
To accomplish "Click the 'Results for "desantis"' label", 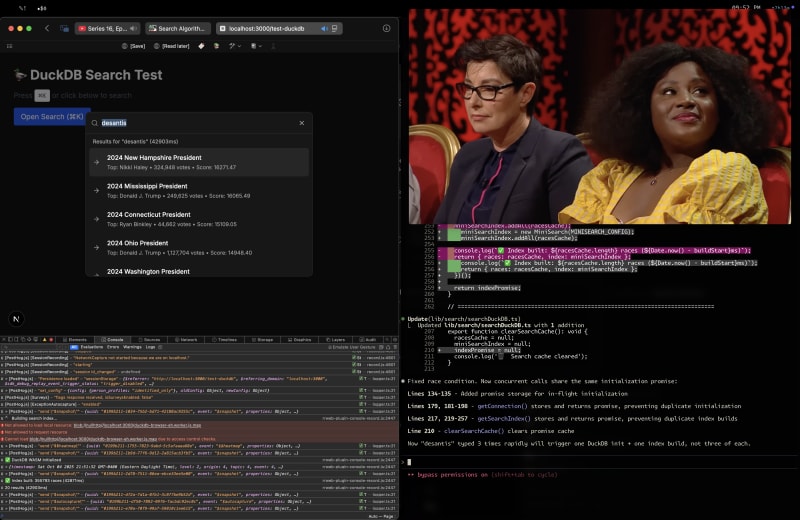I will (135, 141).
